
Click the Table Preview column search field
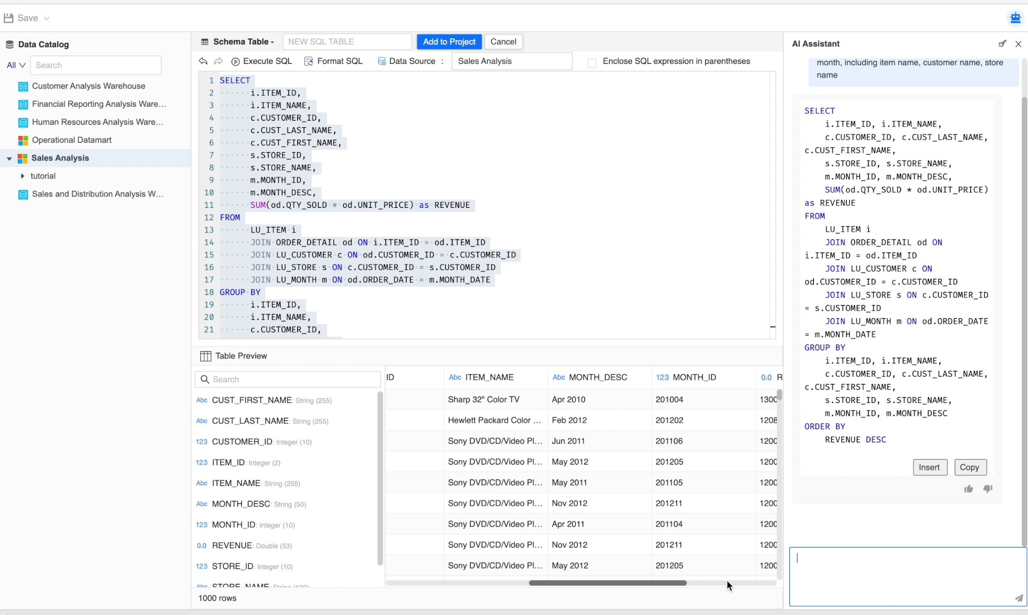click(288, 379)
